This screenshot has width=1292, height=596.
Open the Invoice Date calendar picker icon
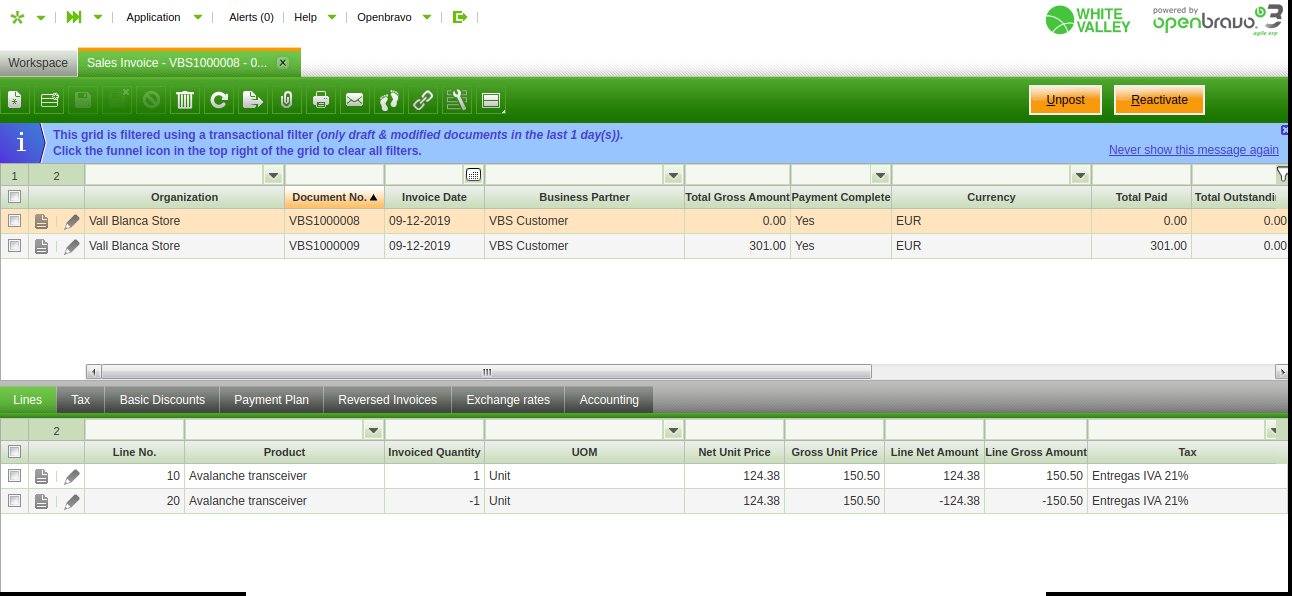474,175
